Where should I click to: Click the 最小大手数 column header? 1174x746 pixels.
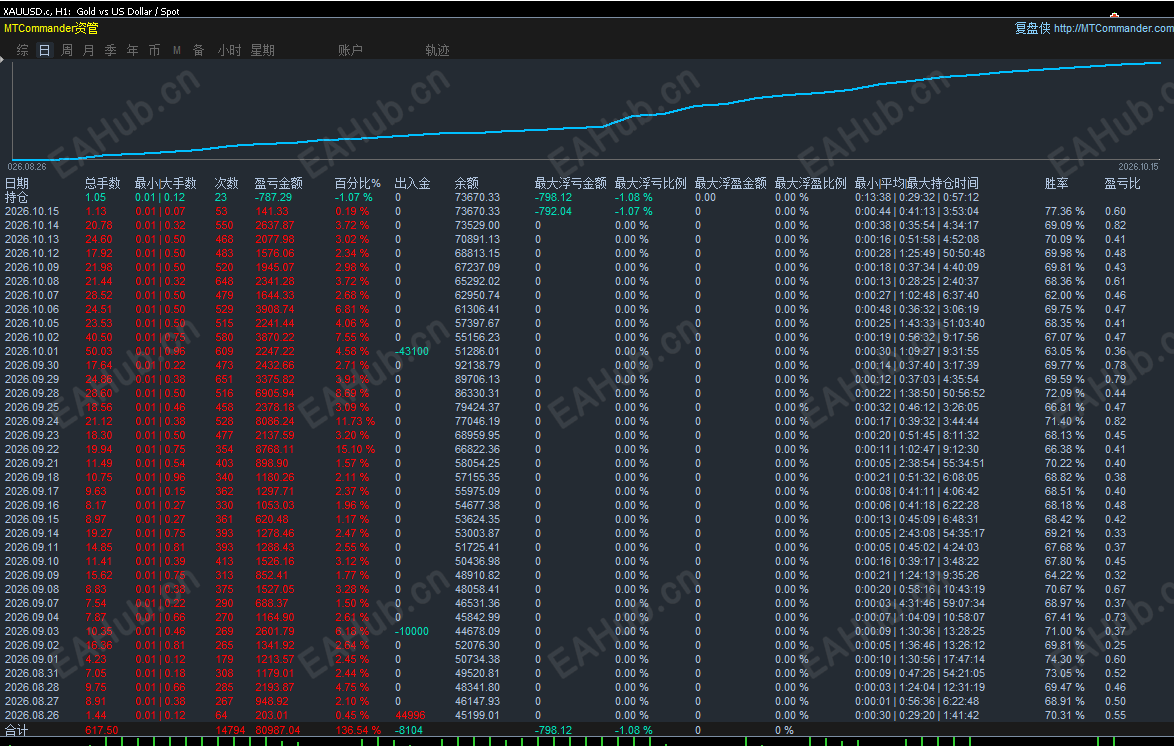pos(165,183)
